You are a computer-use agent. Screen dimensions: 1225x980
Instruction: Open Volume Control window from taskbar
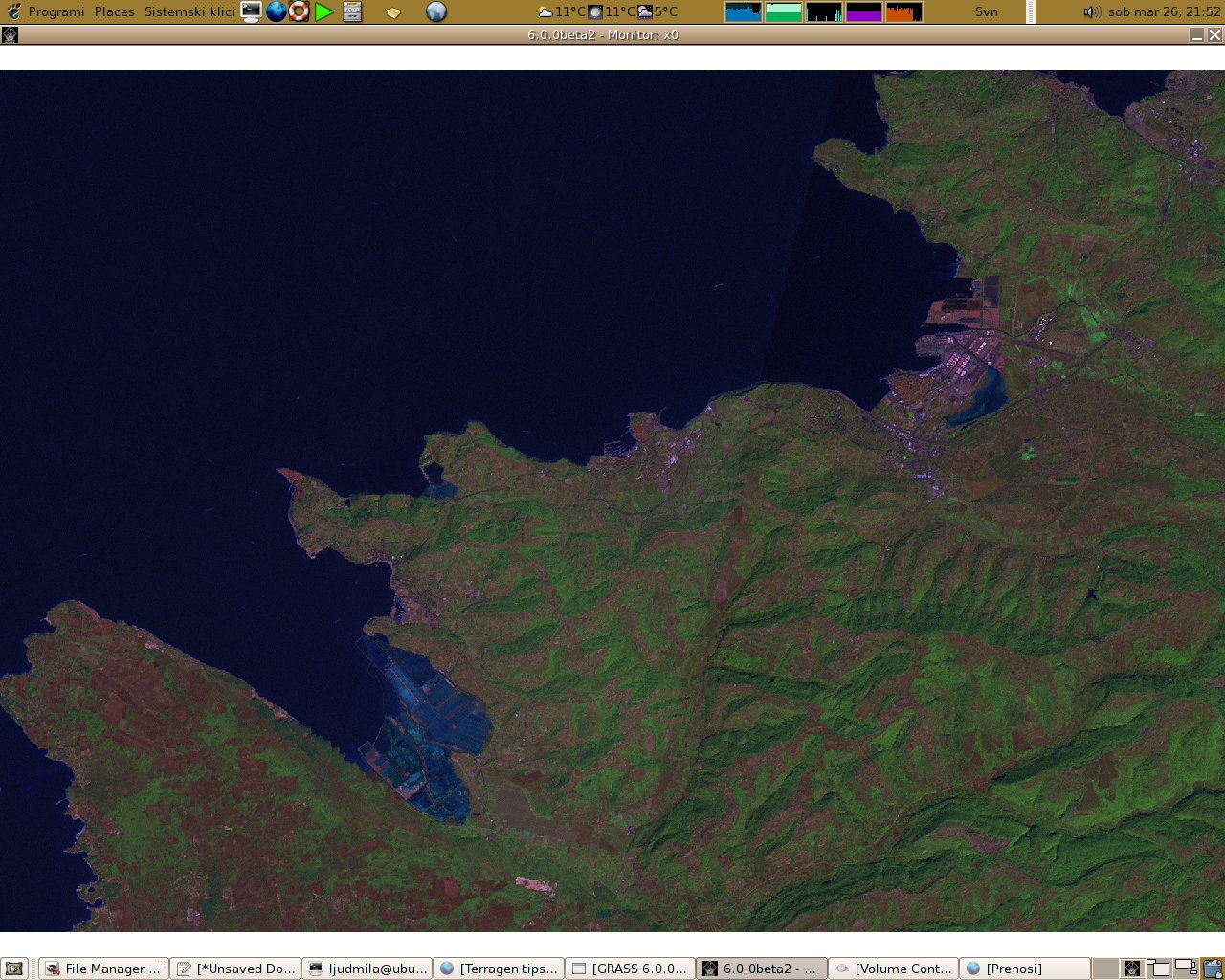[894, 969]
